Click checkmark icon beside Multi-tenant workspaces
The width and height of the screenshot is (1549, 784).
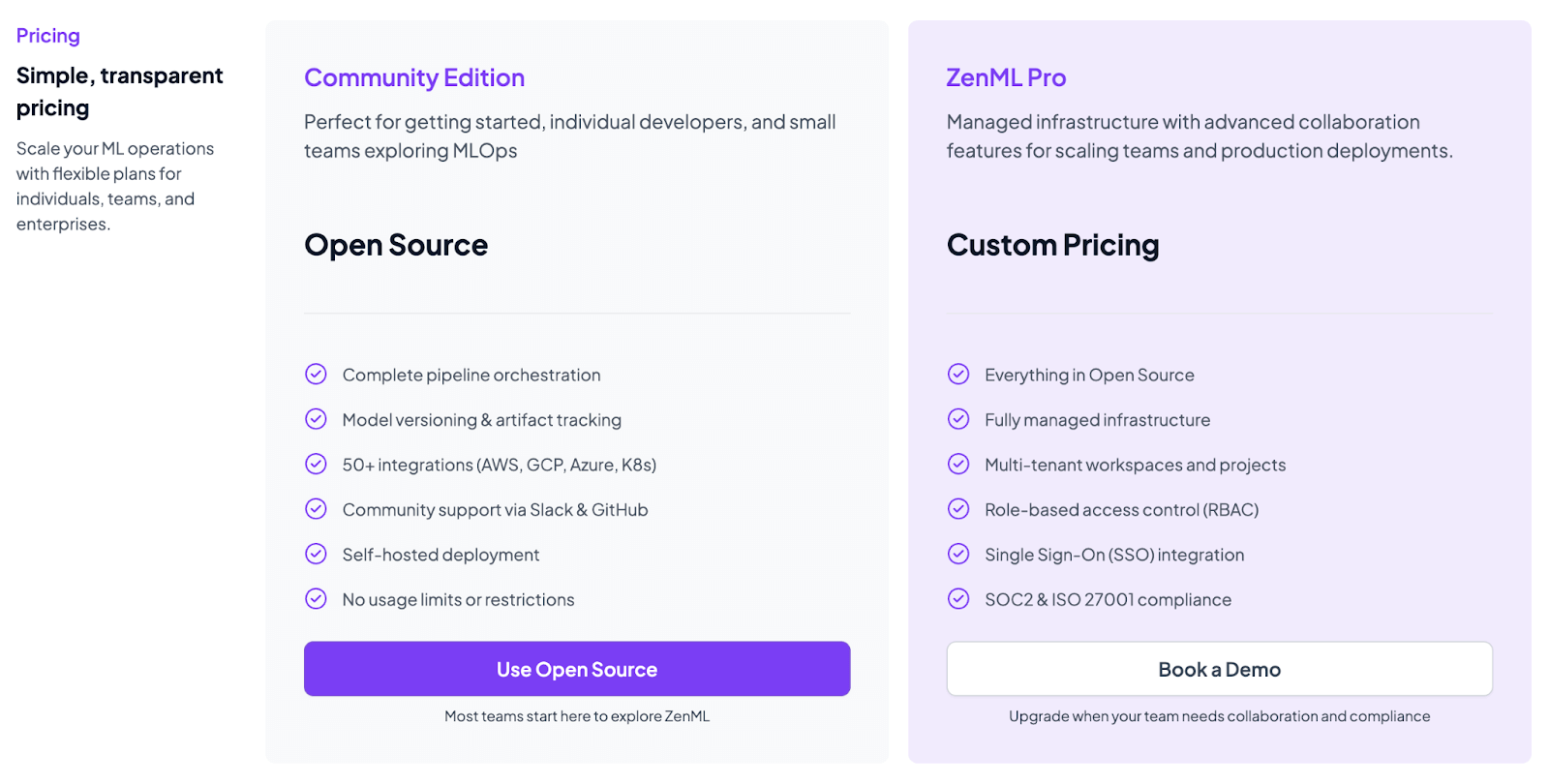click(x=958, y=465)
